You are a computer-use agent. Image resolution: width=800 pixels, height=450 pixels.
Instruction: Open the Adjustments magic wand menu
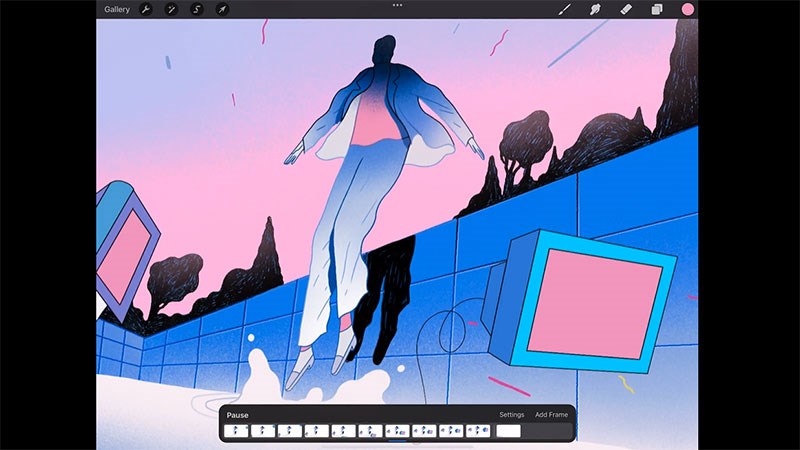171,9
